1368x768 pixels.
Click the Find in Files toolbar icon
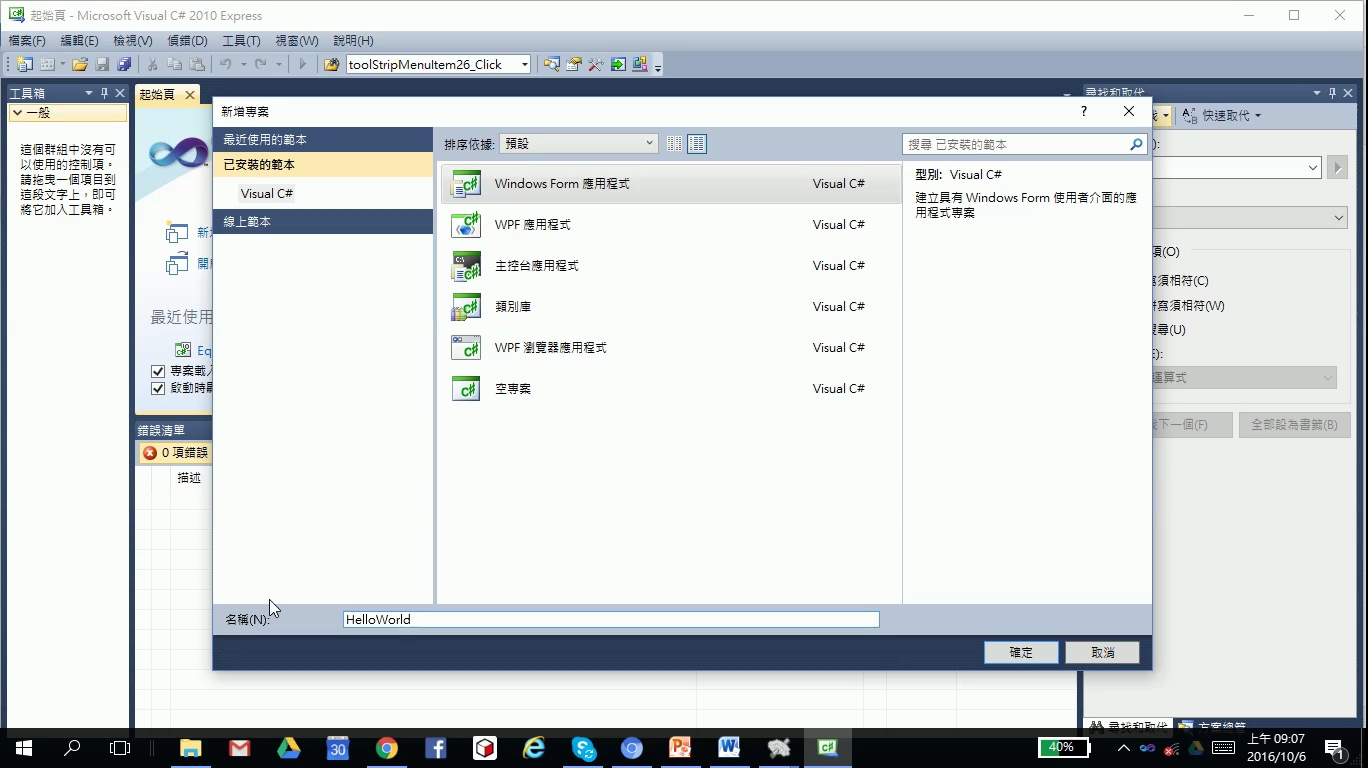pyautogui.click(x=332, y=64)
